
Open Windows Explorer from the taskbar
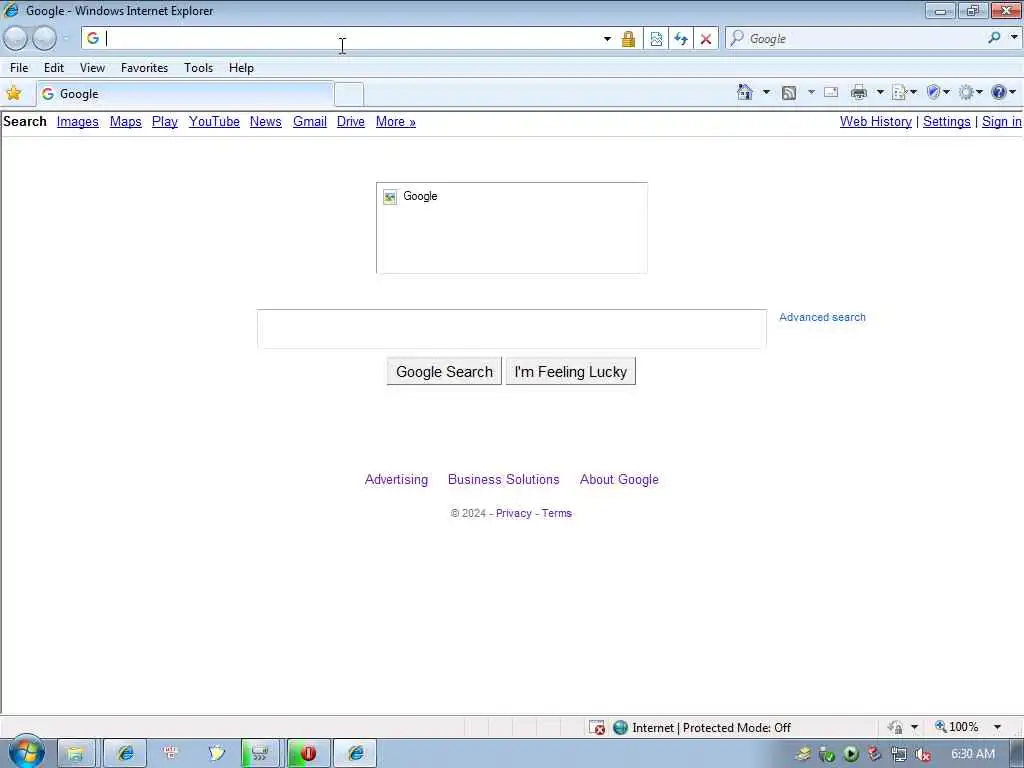tap(76, 754)
